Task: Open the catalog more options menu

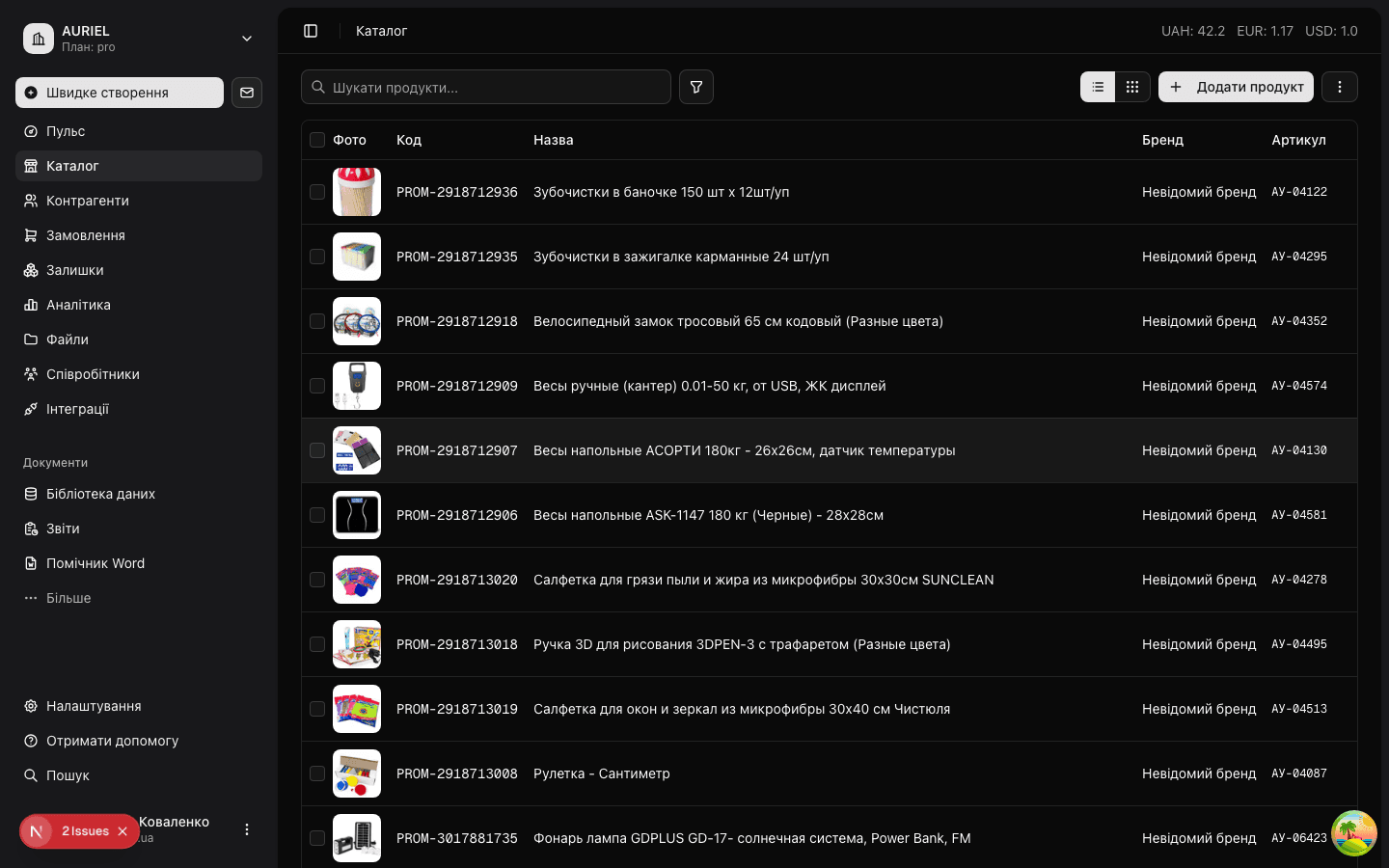Action: click(x=1340, y=87)
